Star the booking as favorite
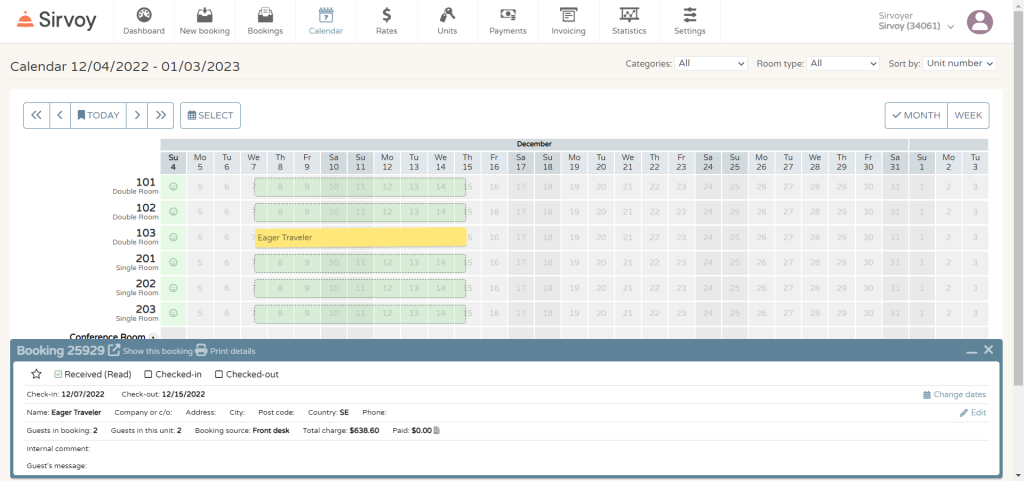The image size is (1024, 481). tap(36, 374)
